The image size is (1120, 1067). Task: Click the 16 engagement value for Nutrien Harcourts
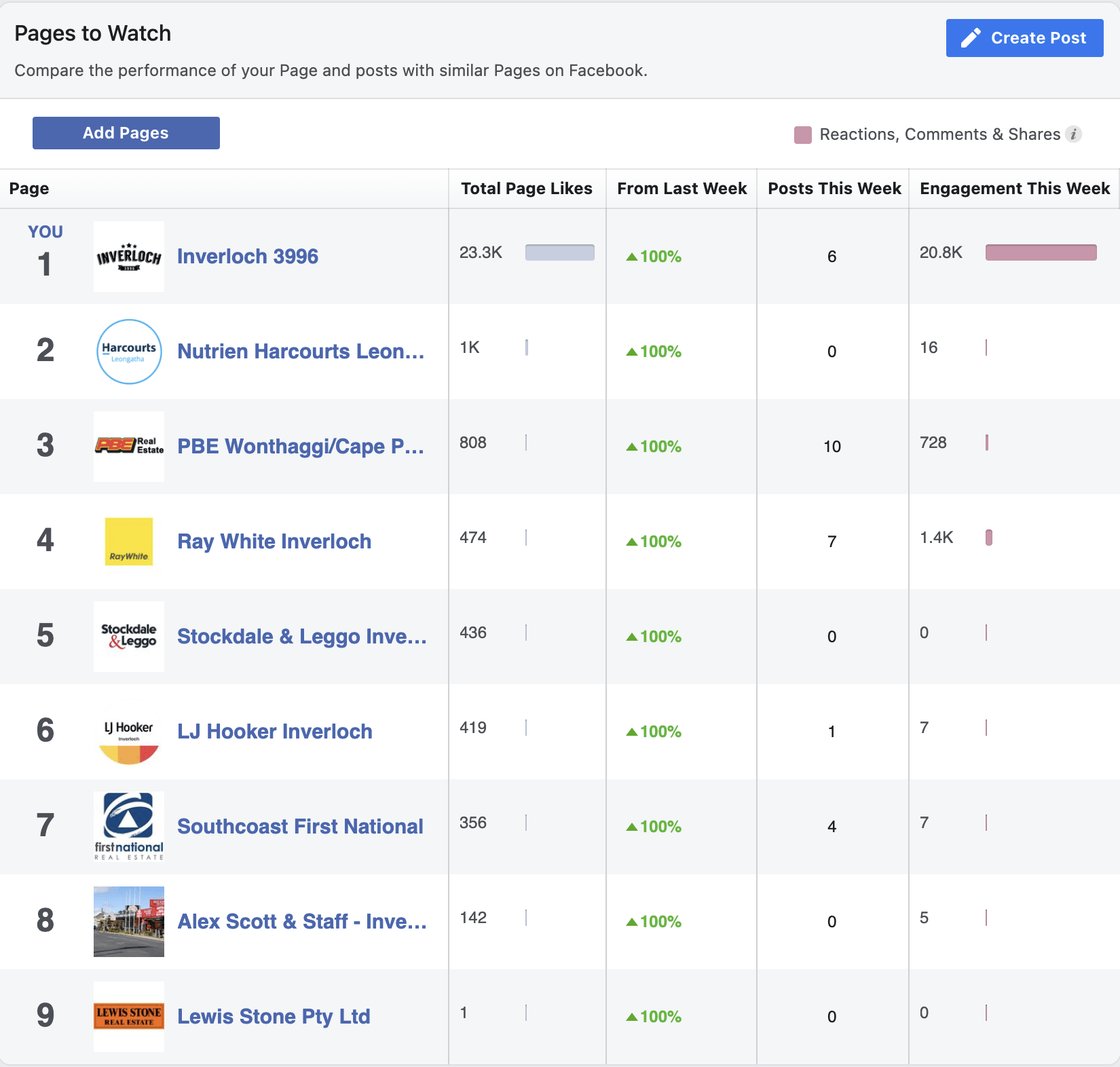click(x=929, y=348)
